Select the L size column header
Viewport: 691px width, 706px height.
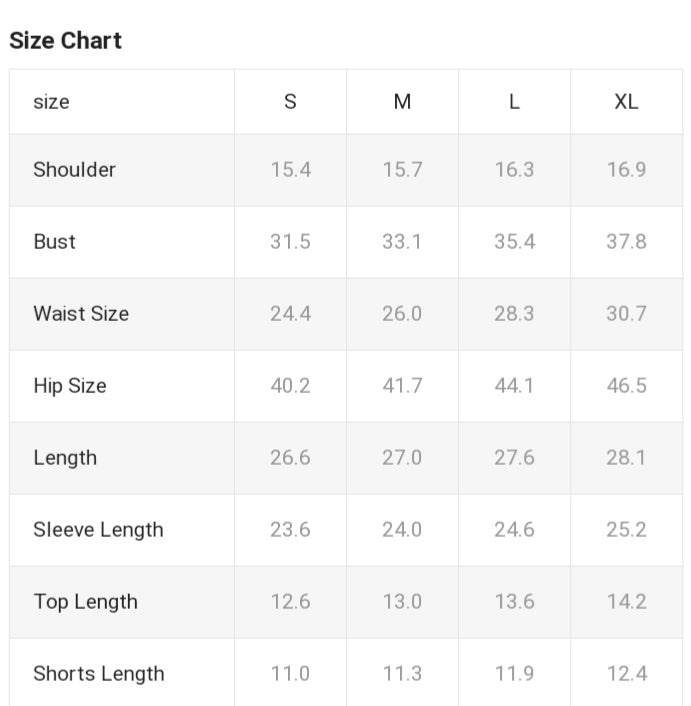pyautogui.click(x=514, y=102)
